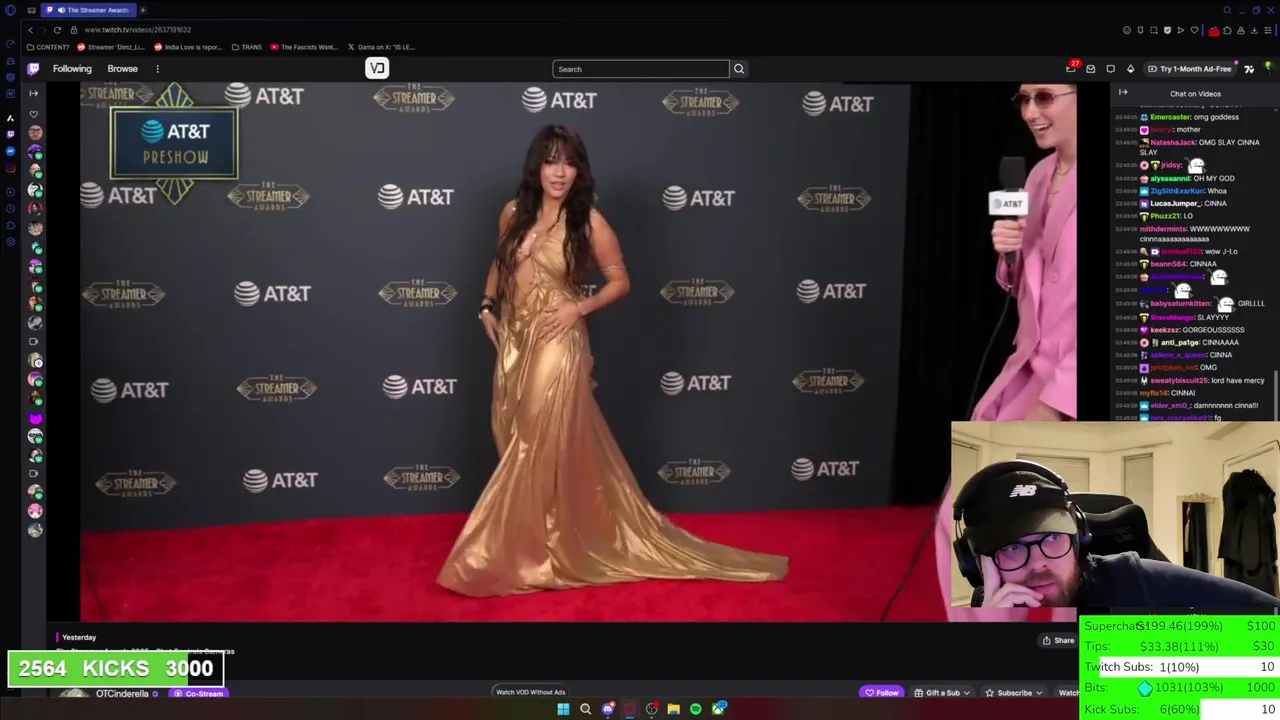Open India Love is repor... bookmark

[x=188, y=47]
